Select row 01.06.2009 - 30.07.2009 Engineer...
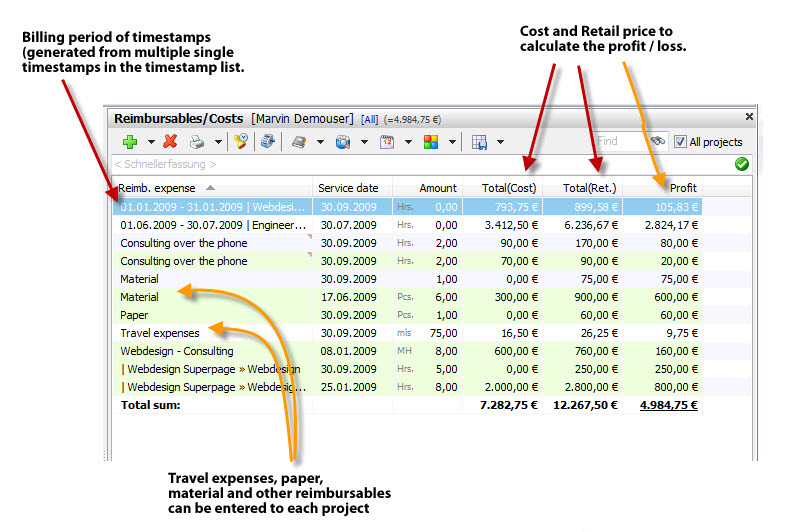The image size is (806, 532). click(407, 225)
